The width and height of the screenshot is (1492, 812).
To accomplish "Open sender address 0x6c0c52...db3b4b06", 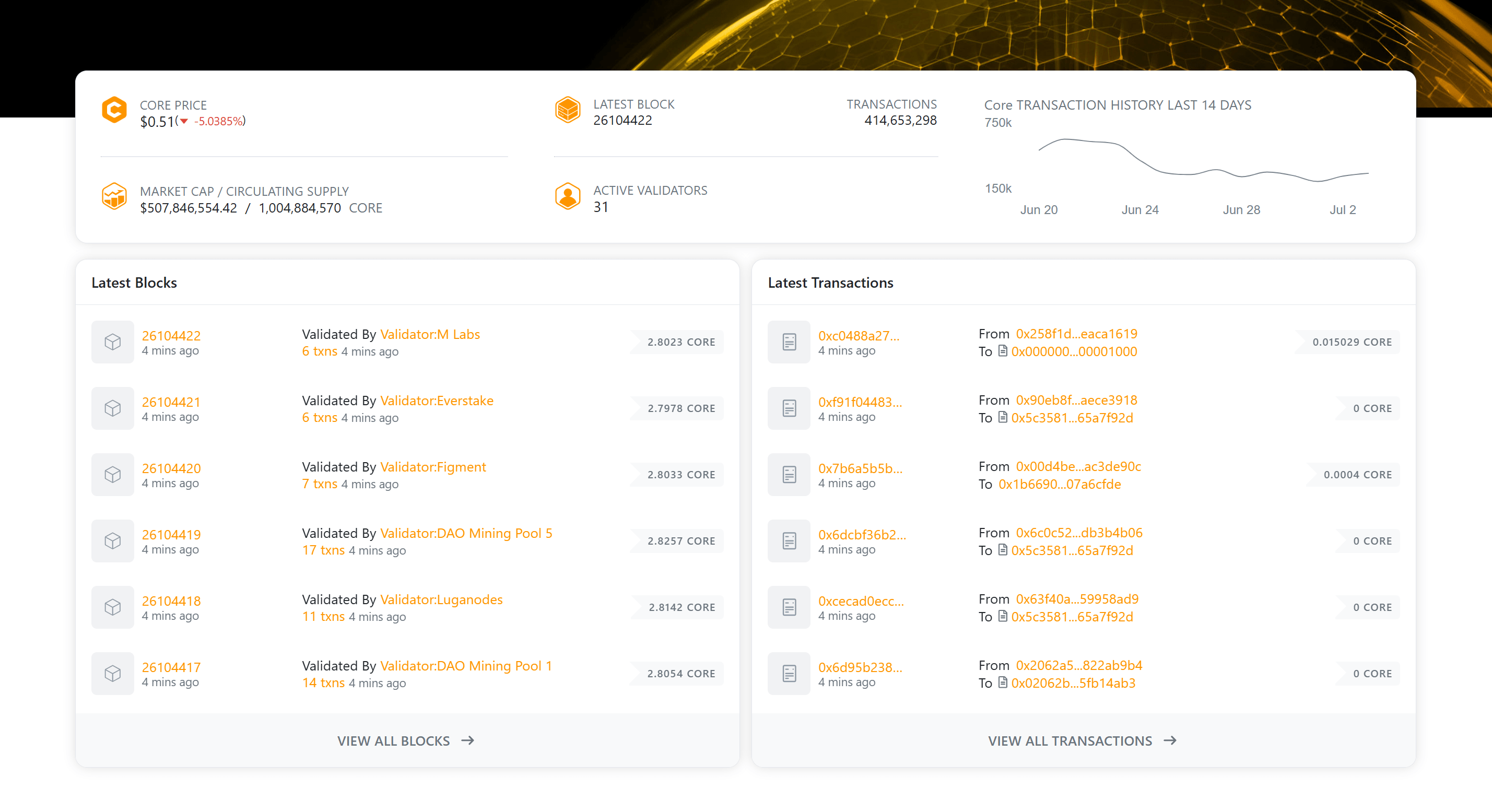I will (x=1079, y=533).
